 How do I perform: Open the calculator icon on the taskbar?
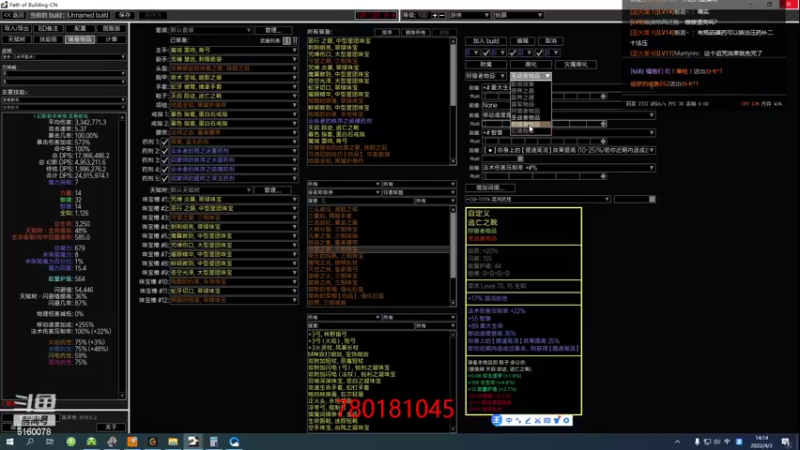(x=214, y=441)
